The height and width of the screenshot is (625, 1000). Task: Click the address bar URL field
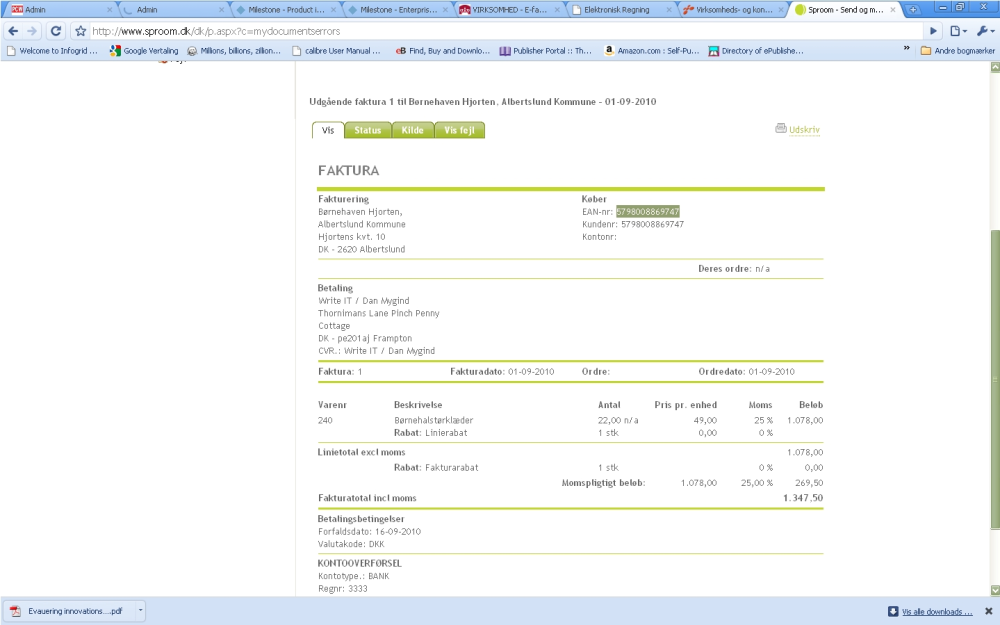click(x=504, y=31)
